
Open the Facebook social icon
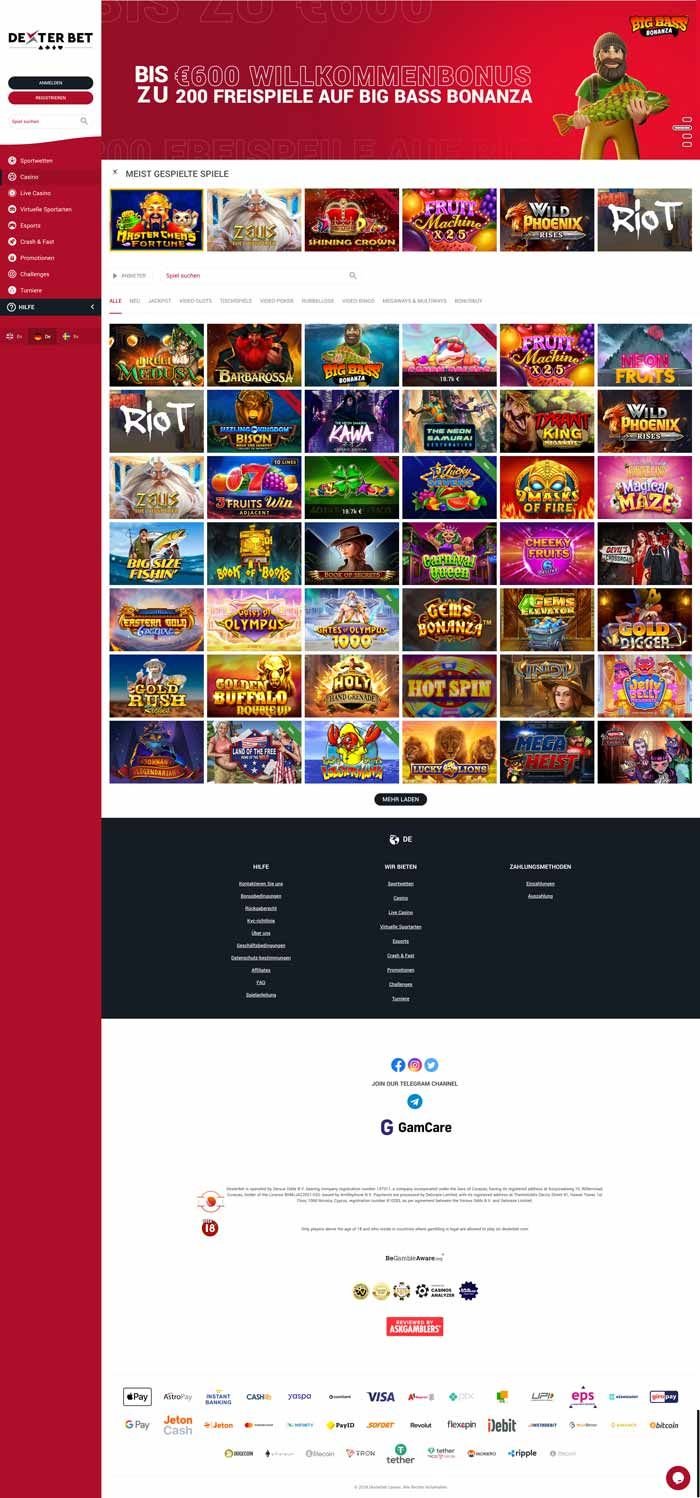pyautogui.click(x=398, y=1065)
